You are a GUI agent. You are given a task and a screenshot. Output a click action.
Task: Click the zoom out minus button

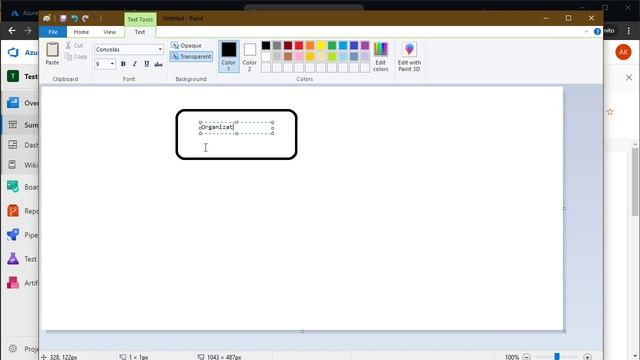[527, 357]
